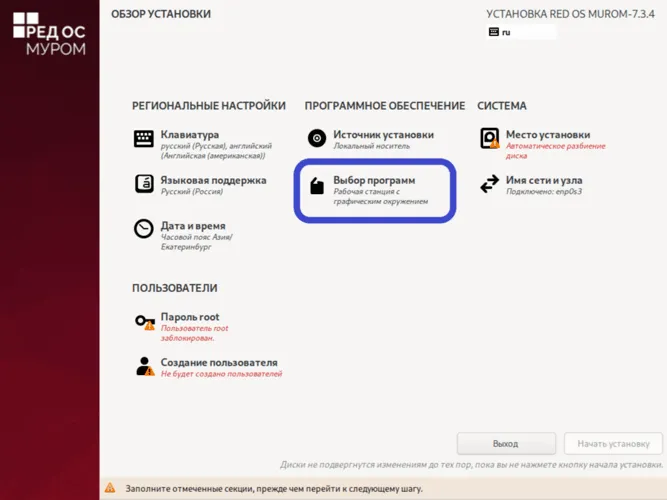Click the clock icon for Дата и время

[144, 229]
